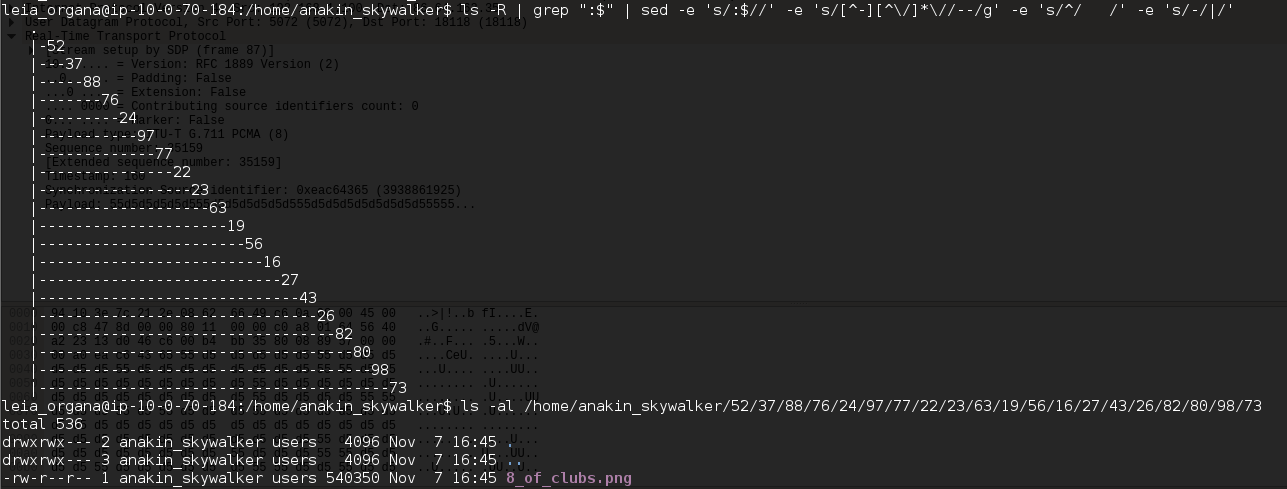Click 'drwxrwx---' permissions with link count 2
This screenshot has height=489, width=1287.
click(x=47, y=442)
